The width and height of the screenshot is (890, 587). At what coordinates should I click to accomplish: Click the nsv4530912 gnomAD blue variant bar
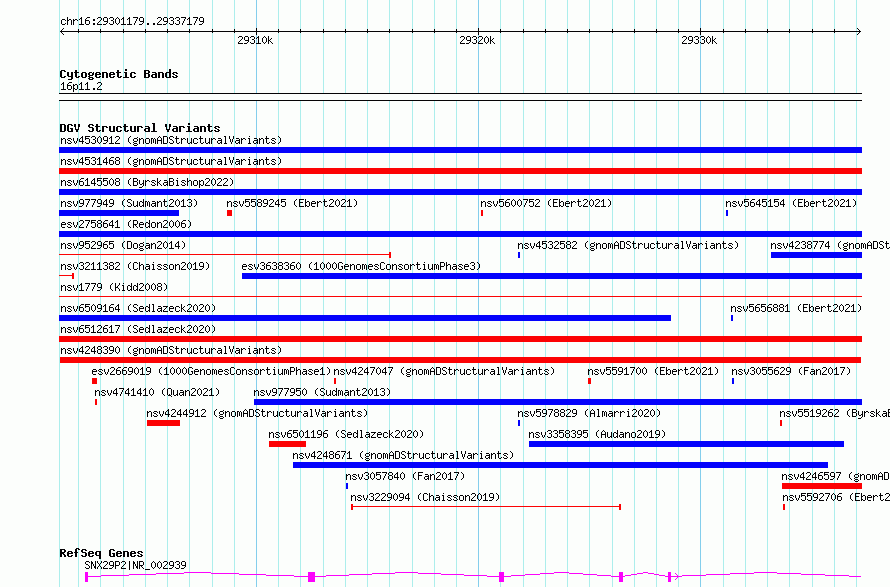[460, 150]
